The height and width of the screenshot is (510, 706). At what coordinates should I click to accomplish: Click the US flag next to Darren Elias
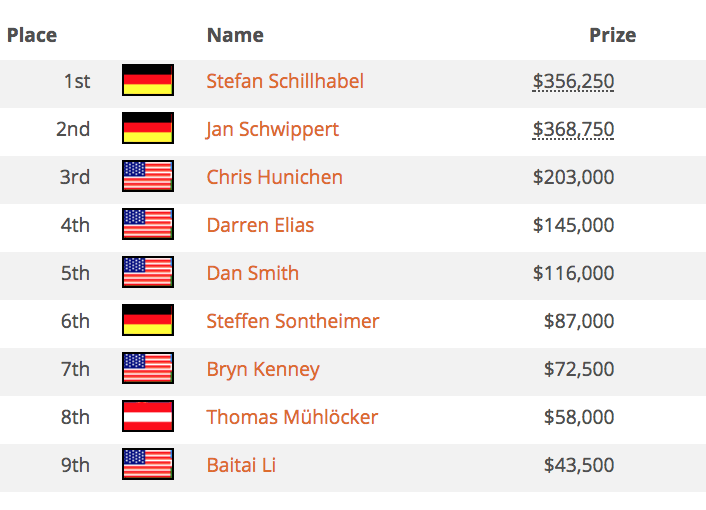[148, 224]
